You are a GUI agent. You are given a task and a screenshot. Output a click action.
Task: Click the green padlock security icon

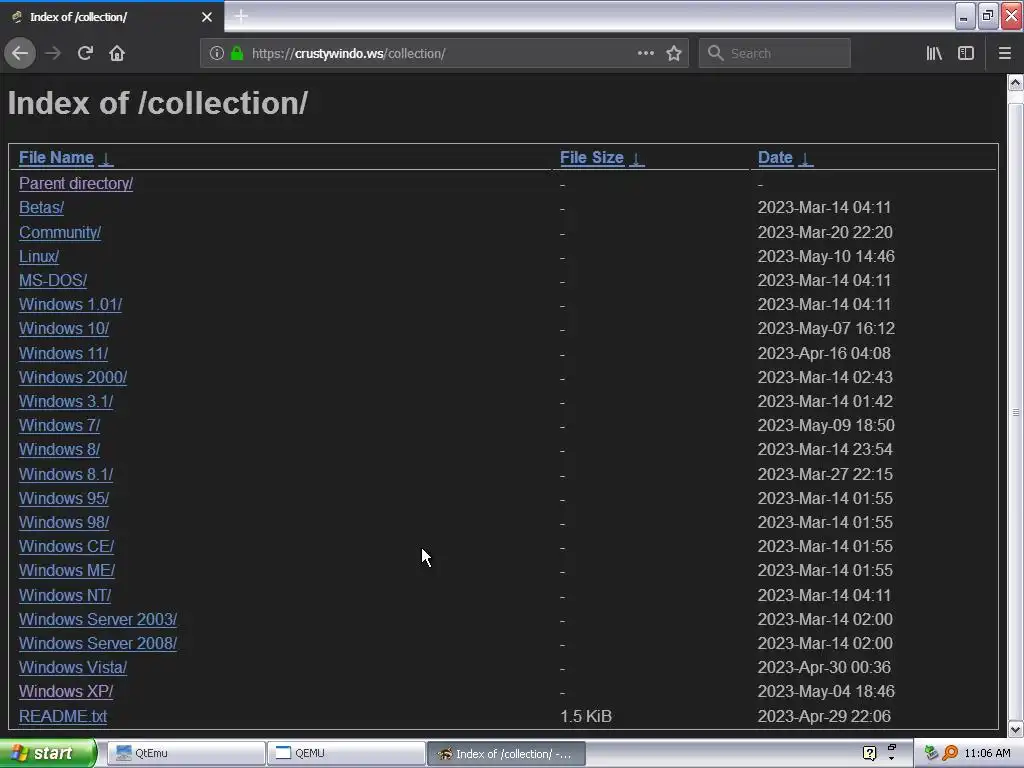pyautogui.click(x=237, y=54)
